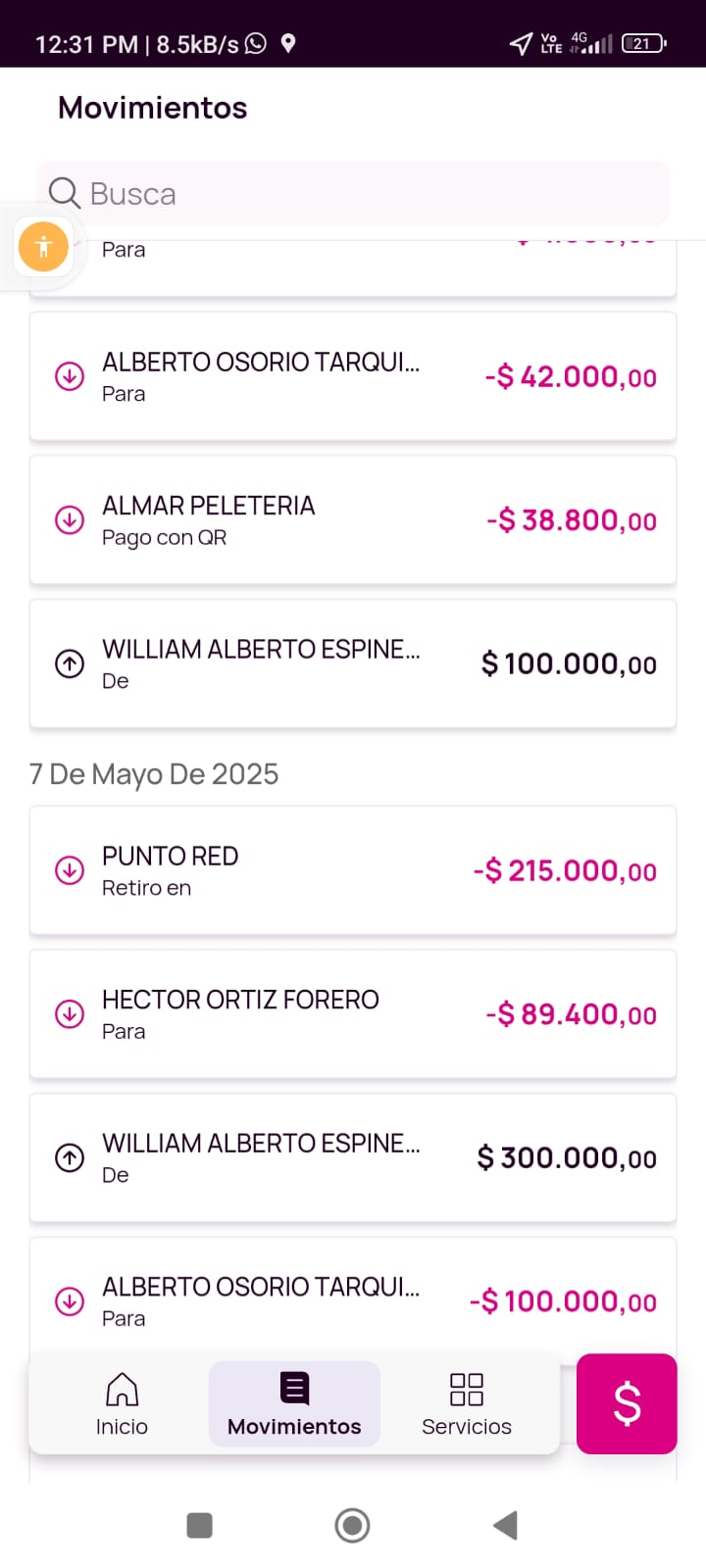This screenshot has width=706, height=1568.
Task: Type in the Busca search field
Action: tap(373, 193)
